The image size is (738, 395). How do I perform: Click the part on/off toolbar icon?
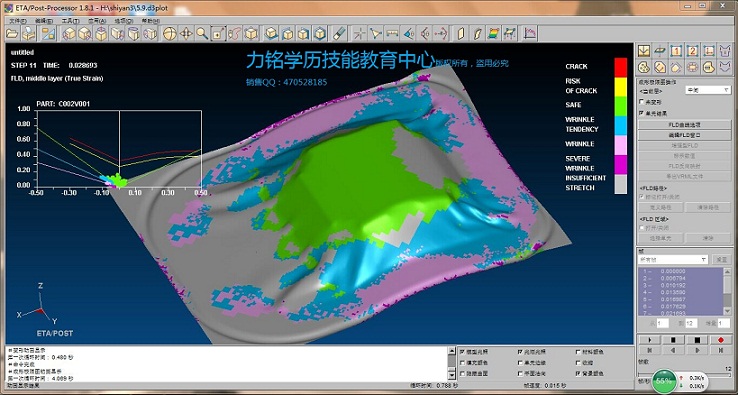[48, 33]
